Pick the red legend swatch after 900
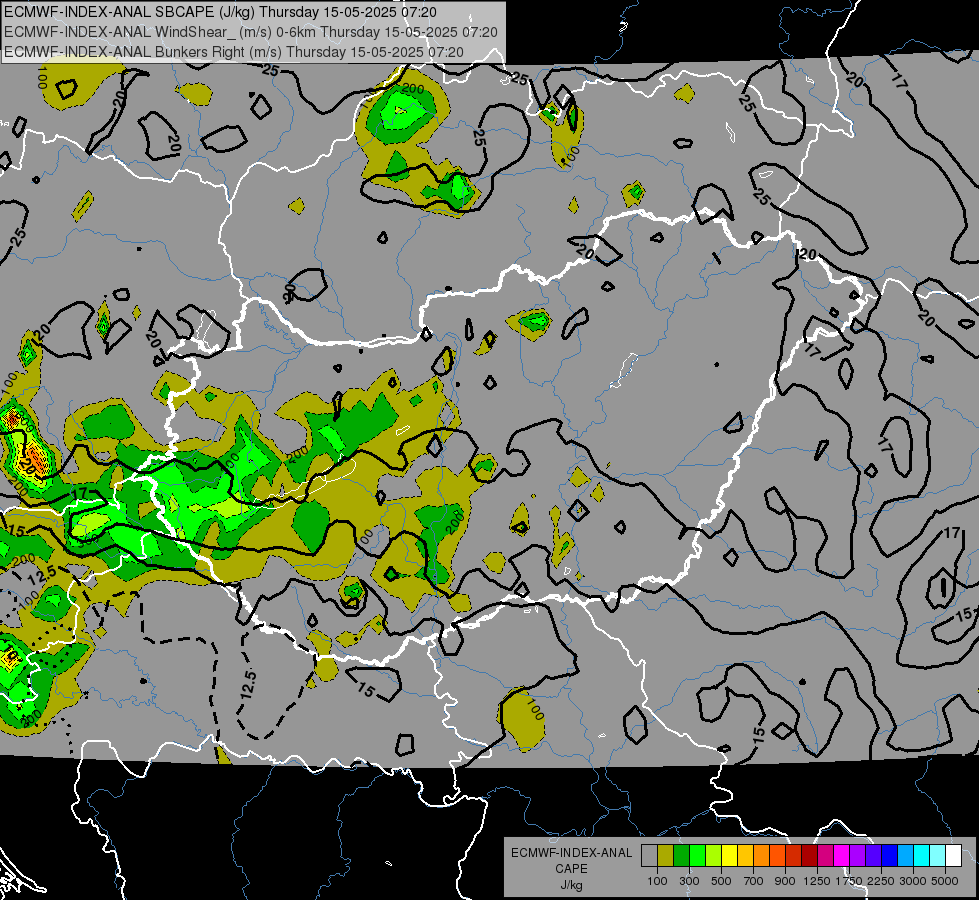 (x=794, y=855)
